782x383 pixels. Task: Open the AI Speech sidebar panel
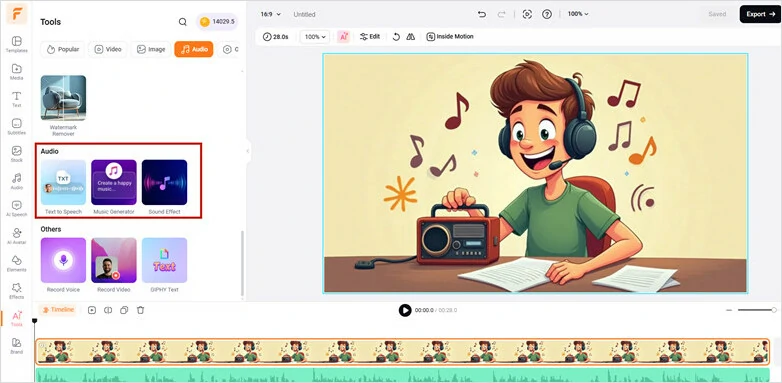tap(16, 209)
